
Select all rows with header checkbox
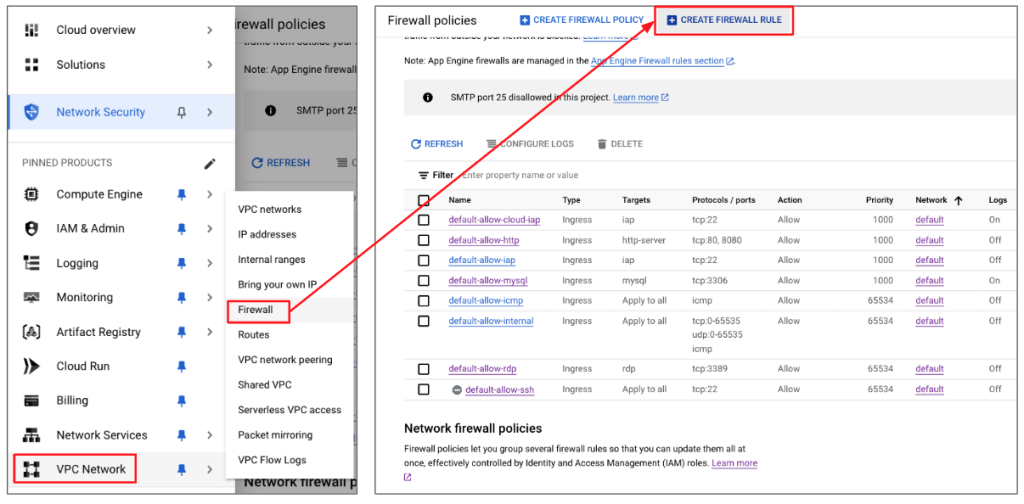423,200
